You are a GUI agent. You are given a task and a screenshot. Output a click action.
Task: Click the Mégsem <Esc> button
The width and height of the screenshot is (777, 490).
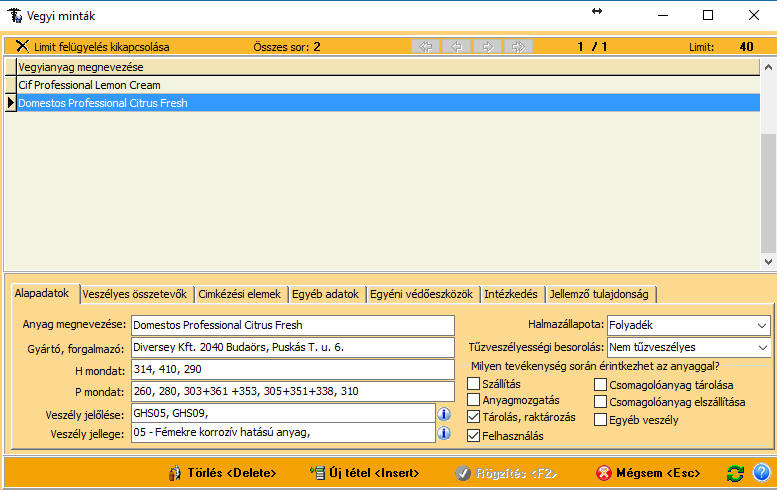coord(649,473)
